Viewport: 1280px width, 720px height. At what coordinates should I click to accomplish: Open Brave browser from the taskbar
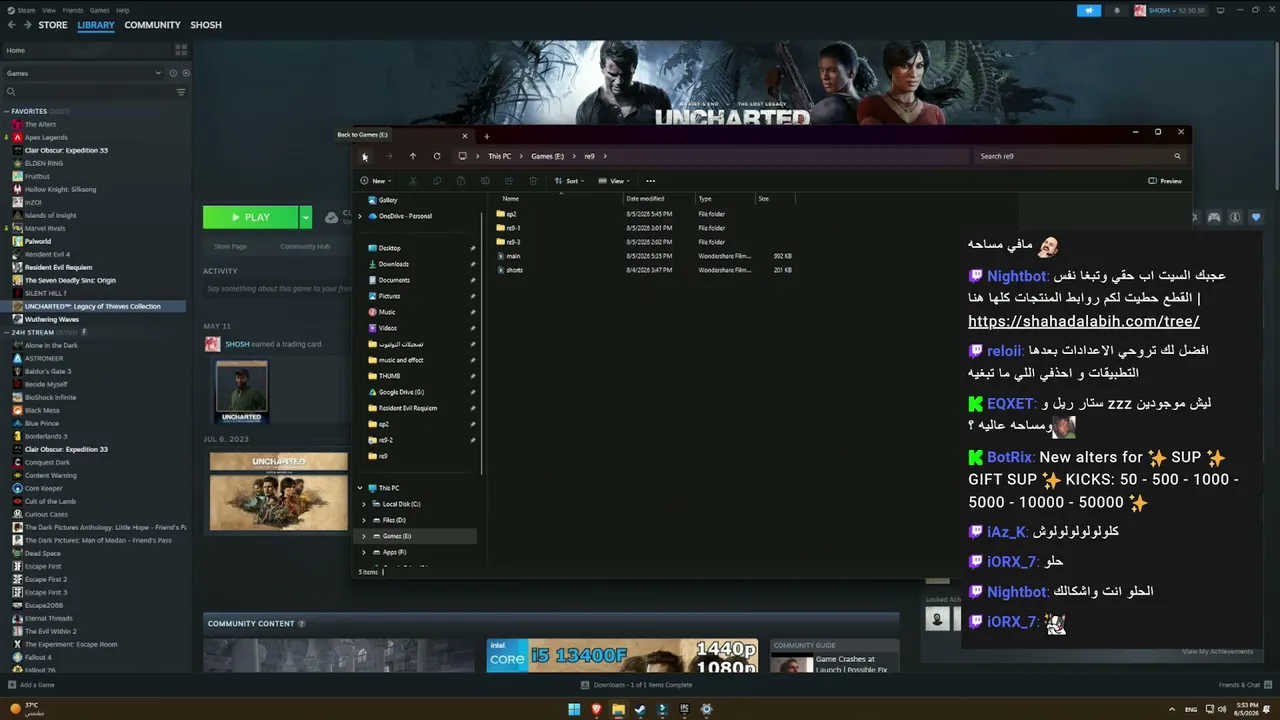click(597, 709)
